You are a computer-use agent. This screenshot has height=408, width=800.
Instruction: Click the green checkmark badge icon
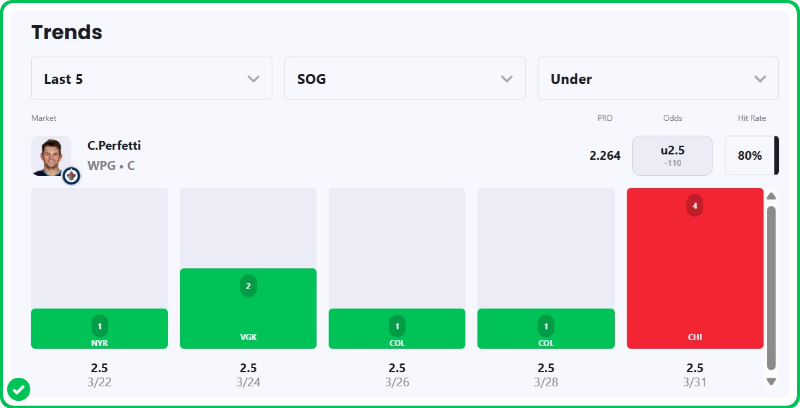pos(18,388)
